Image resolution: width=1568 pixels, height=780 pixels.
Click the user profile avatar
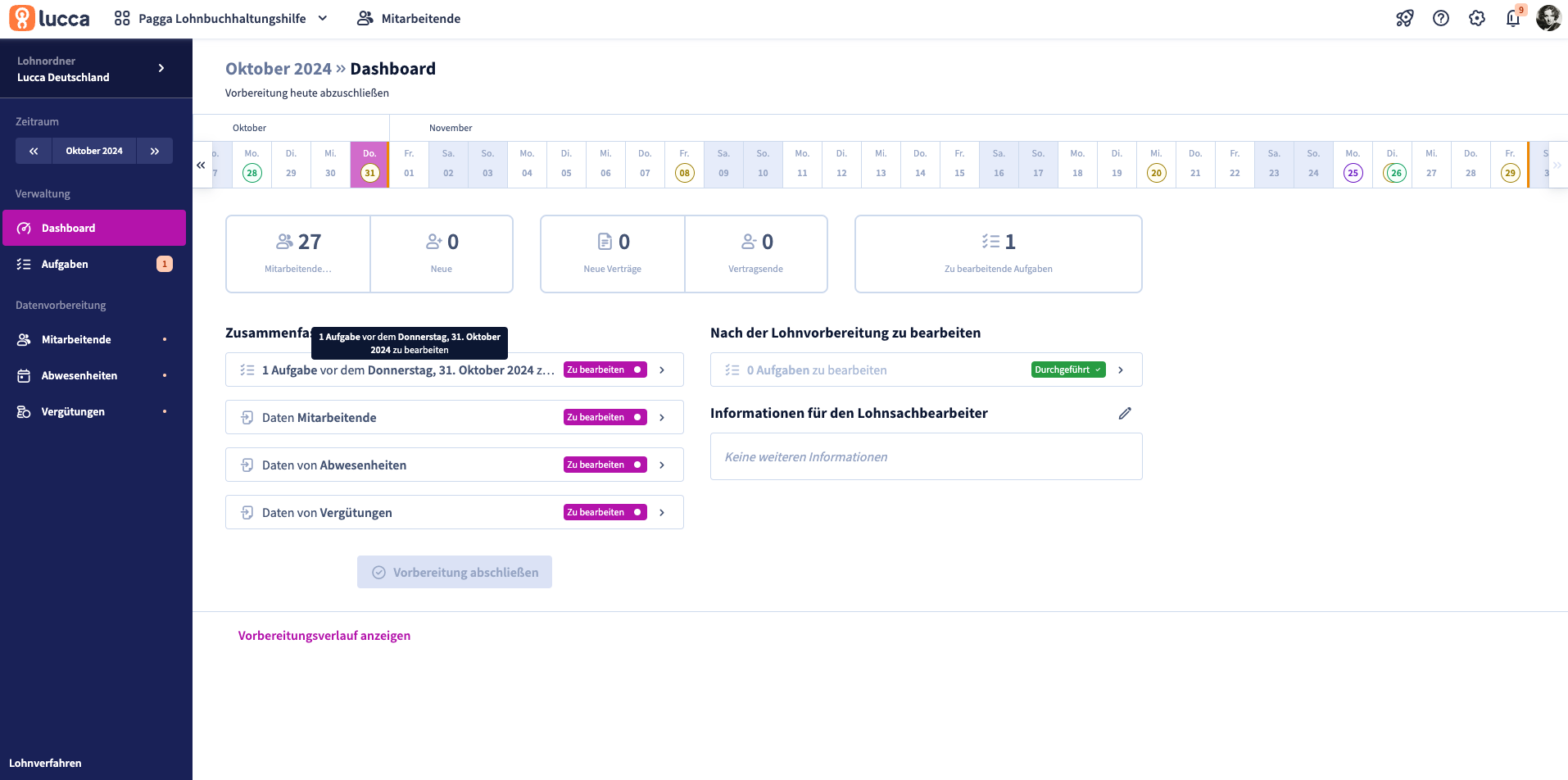[1548, 18]
